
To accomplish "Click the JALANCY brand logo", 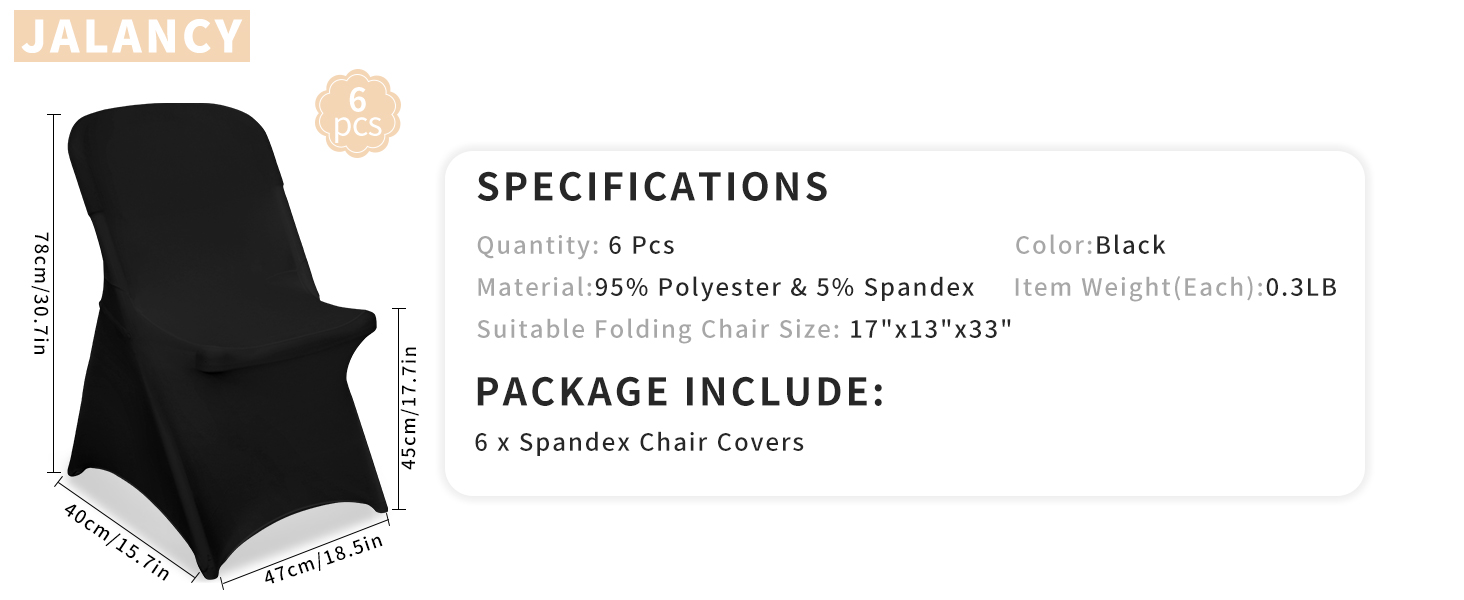I will click(x=132, y=36).
